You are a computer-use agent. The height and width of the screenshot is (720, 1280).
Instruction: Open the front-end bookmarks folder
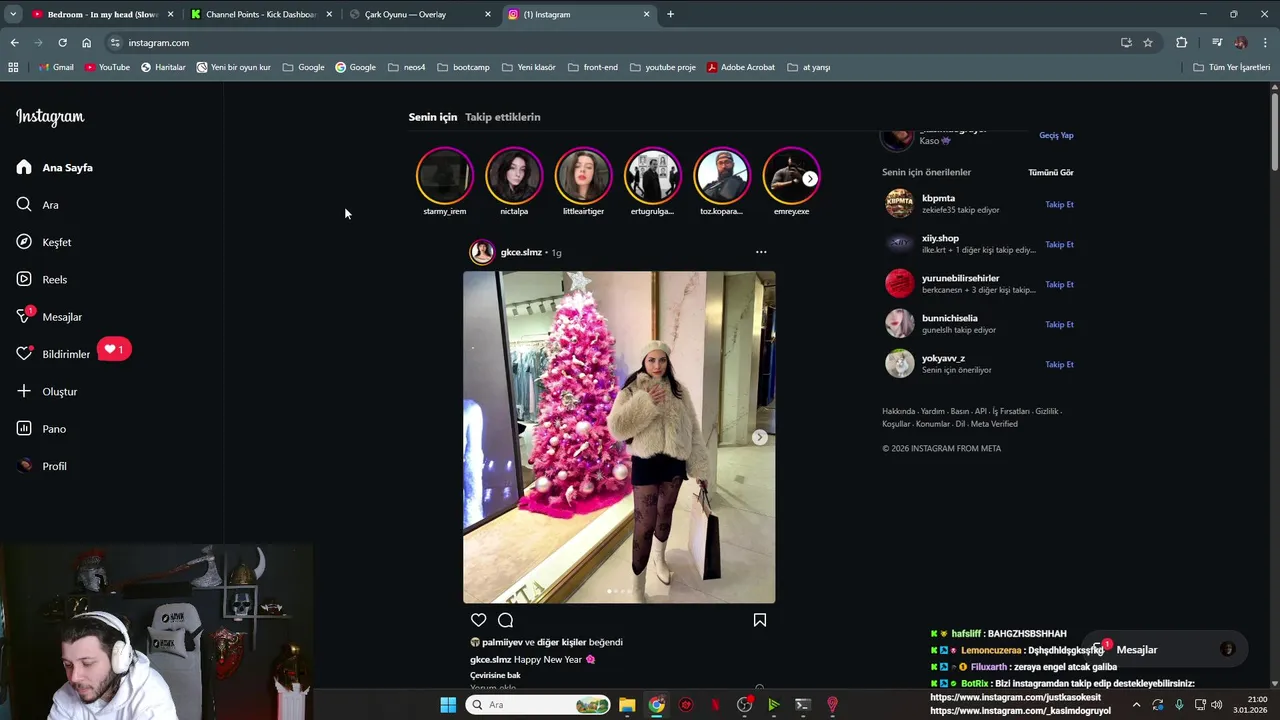pyautogui.click(x=593, y=67)
